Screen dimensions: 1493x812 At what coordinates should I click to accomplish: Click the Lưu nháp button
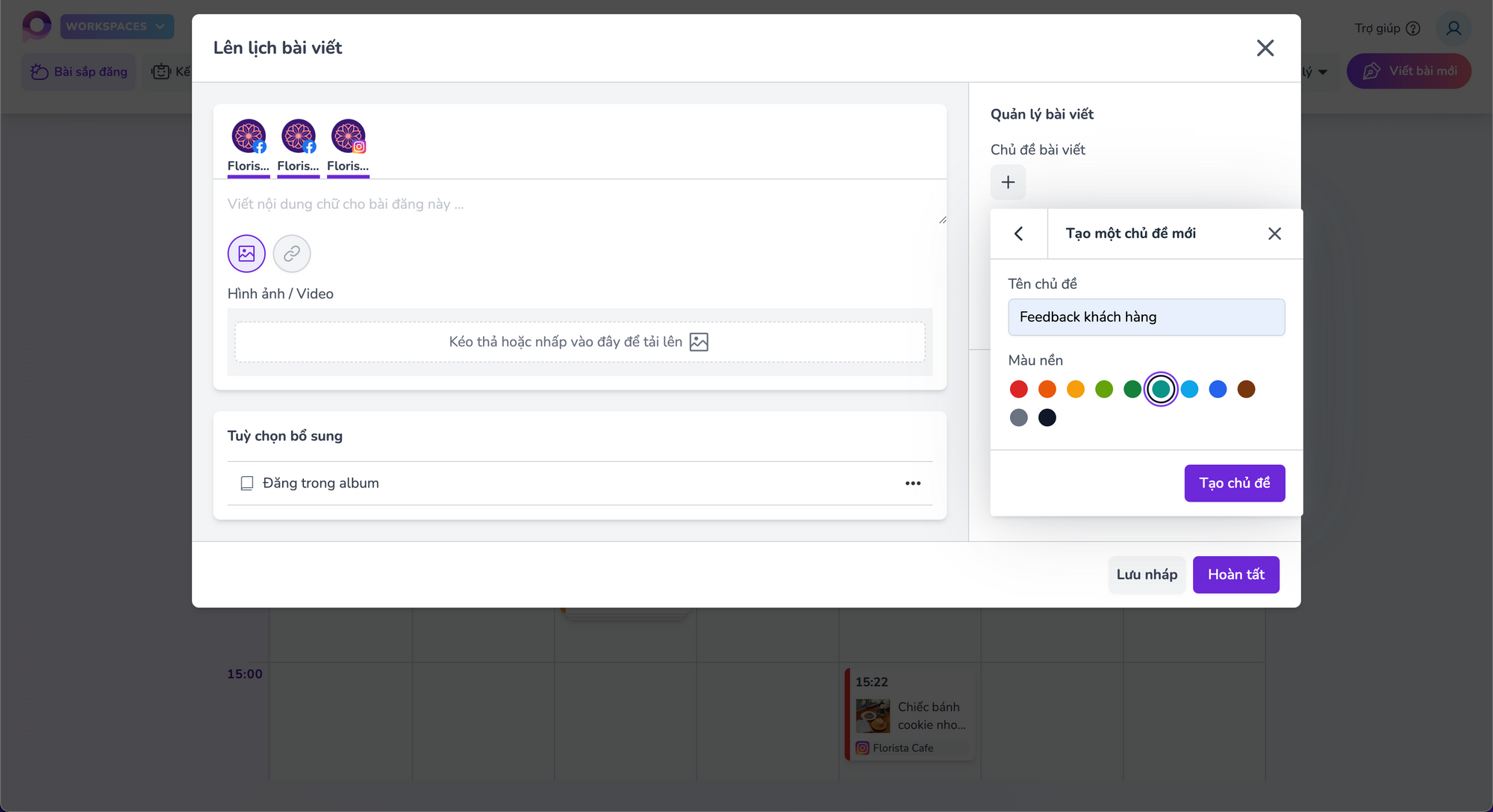pos(1147,575)
